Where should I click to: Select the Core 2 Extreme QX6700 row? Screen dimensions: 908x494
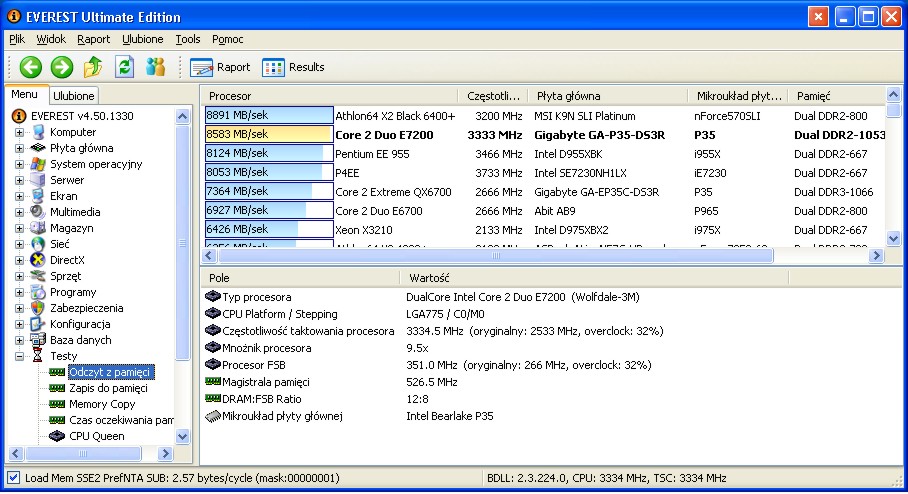click(393, 191)
